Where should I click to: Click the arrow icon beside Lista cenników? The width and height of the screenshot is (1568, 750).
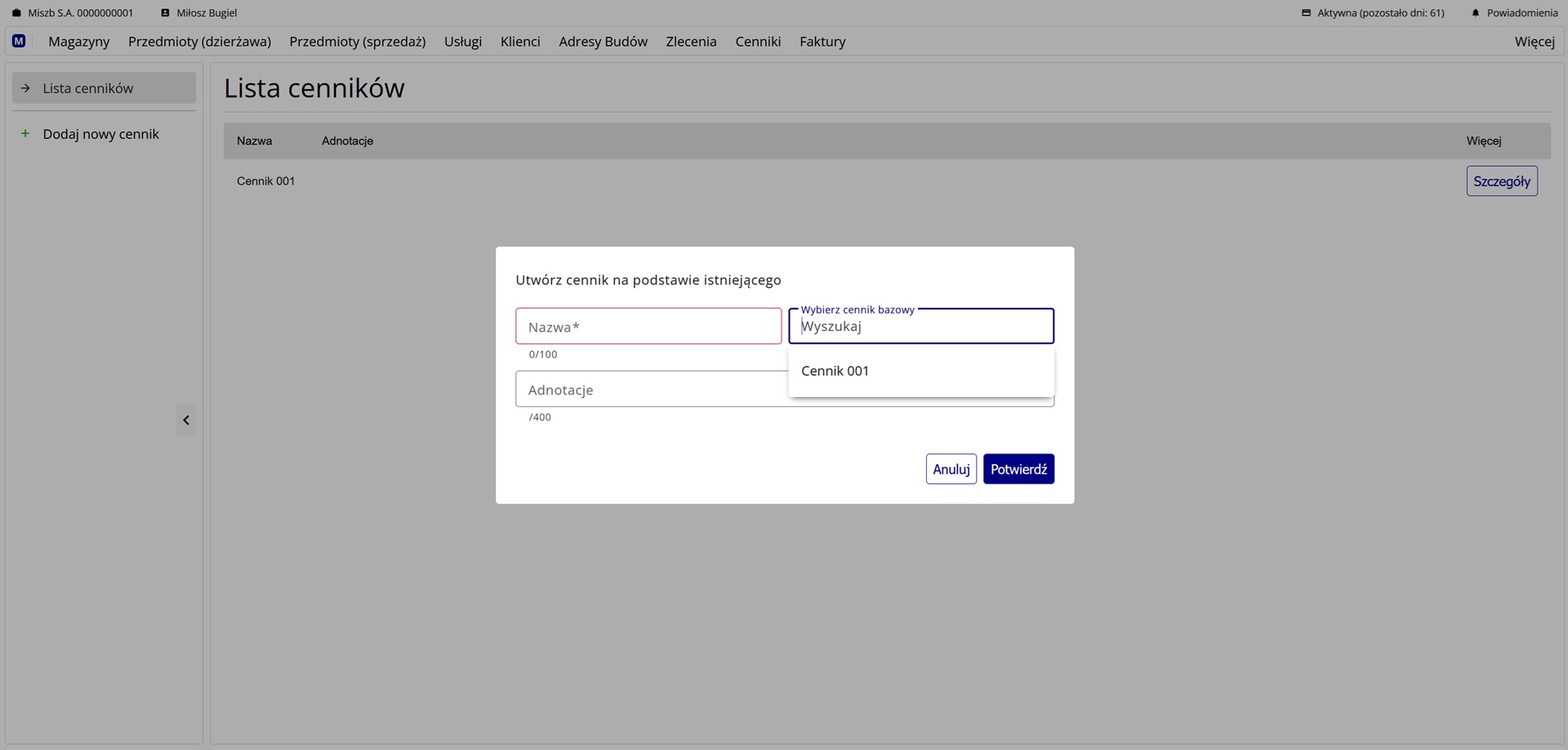(25, 88)
